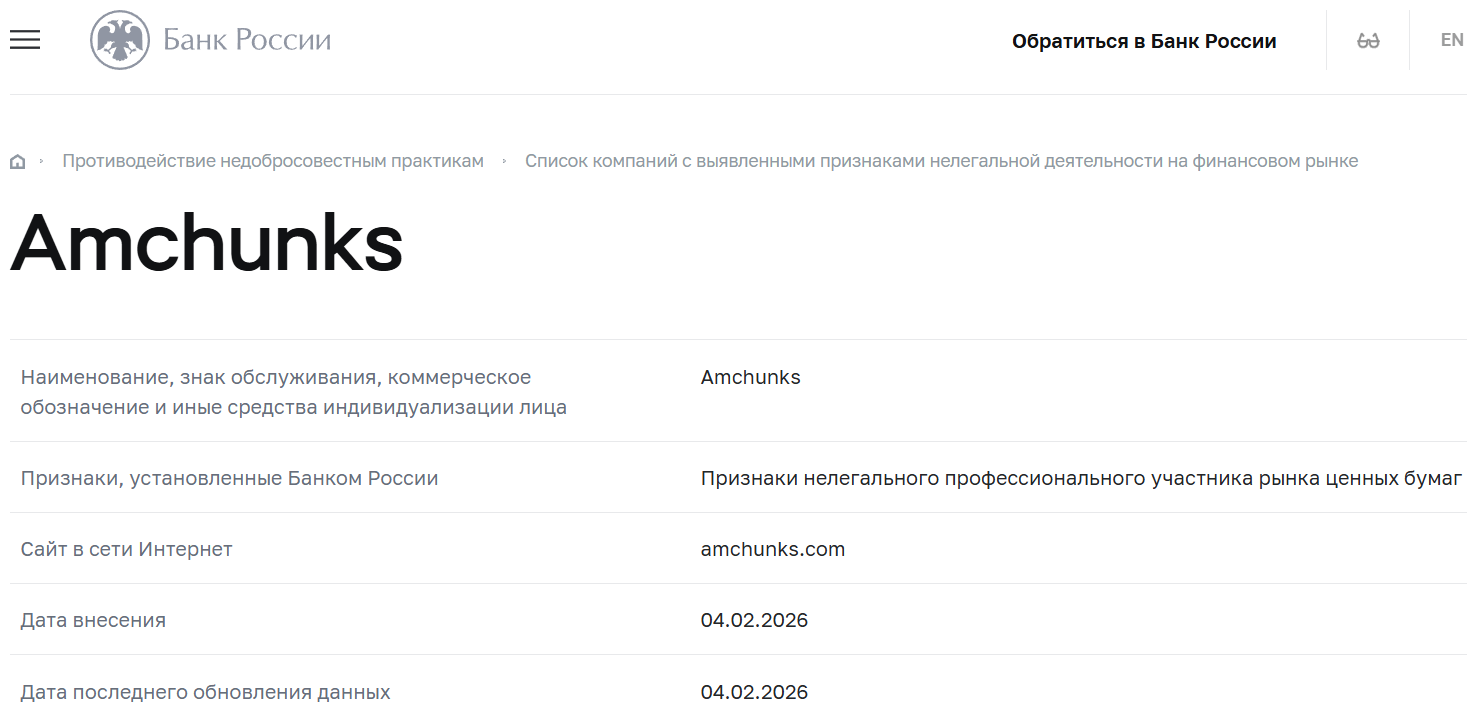The height and width of the screenshot is (722, 1467).
Task: Click the Bank of Russia eagle emblem
Action: (x=120, y=40)
